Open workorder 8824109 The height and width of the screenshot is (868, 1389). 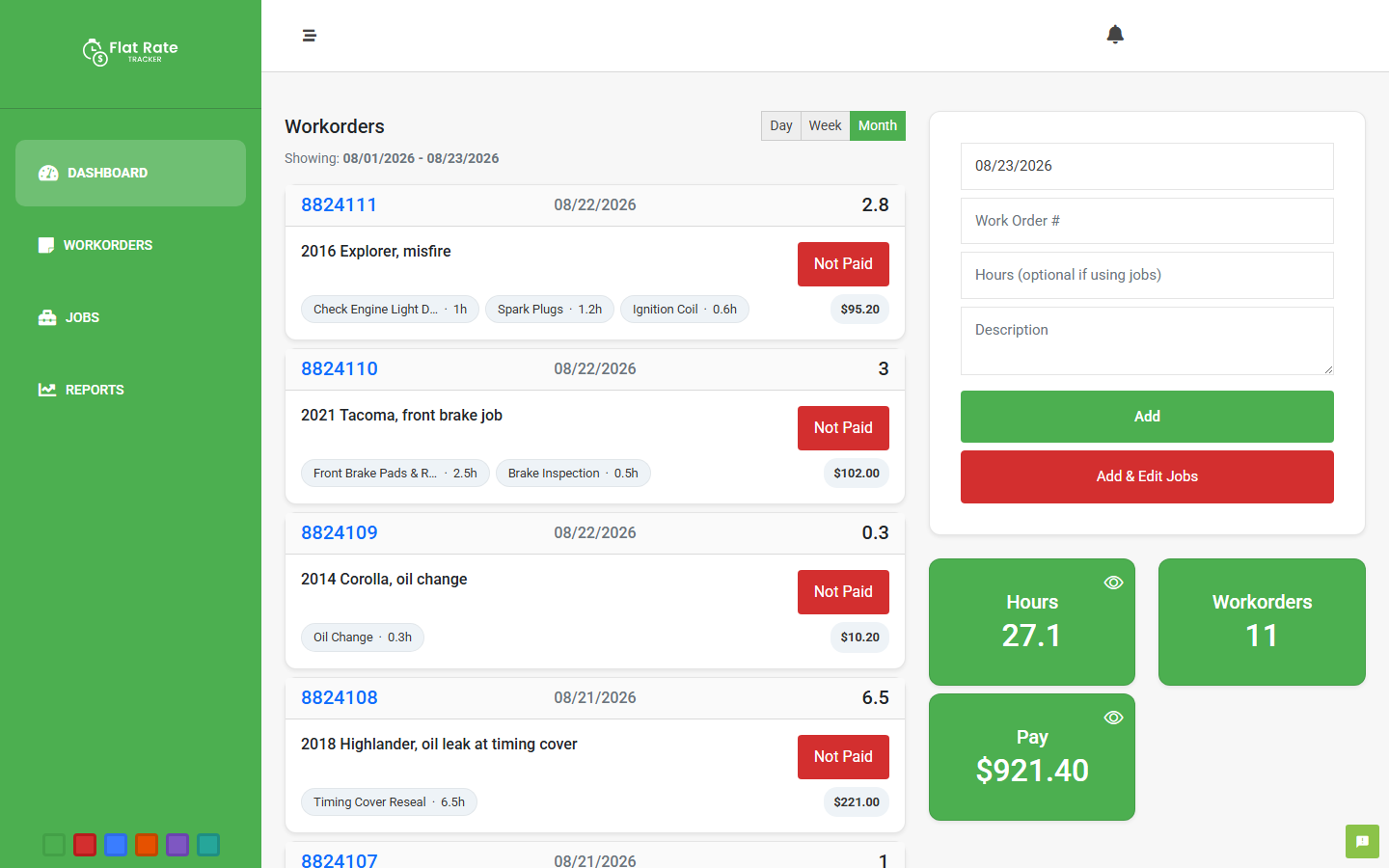click(340, 532)
